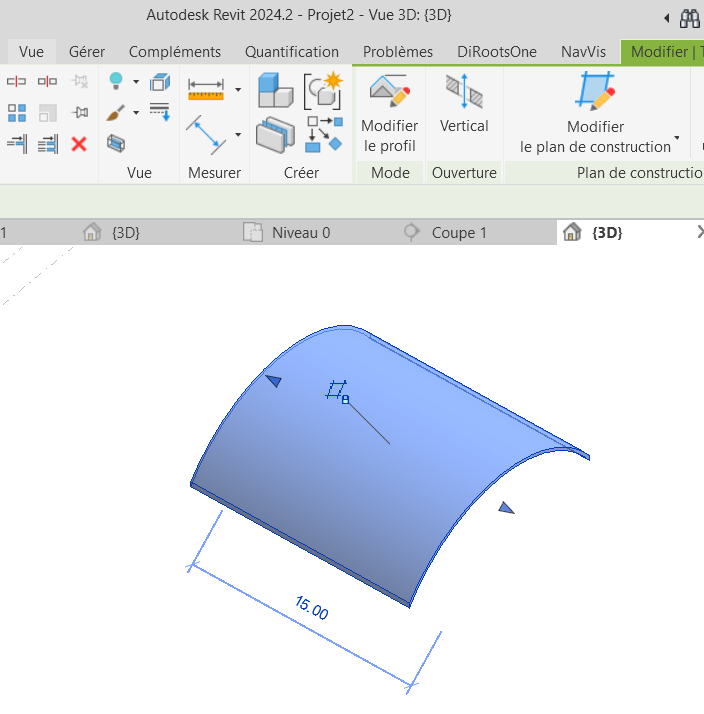Toggle the Pin tool on the element
This screenshot has width=704, height=714.
80,113
